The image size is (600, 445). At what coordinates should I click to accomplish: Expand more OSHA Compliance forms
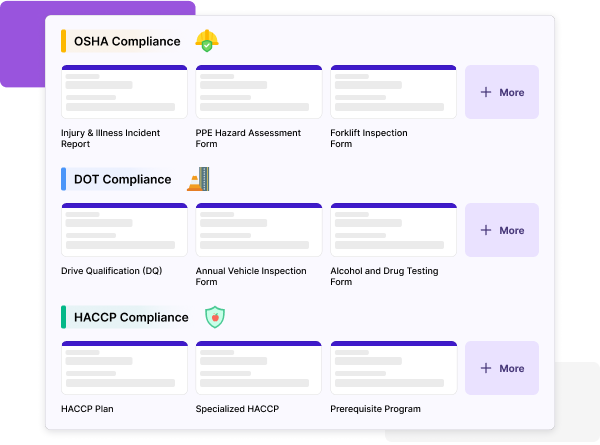point(502,92)
